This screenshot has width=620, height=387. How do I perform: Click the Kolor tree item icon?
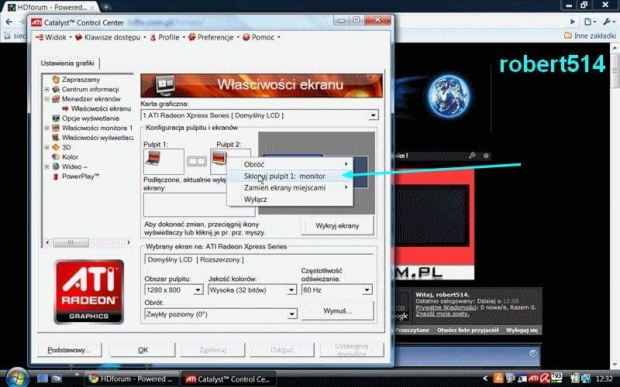[56, 157]
